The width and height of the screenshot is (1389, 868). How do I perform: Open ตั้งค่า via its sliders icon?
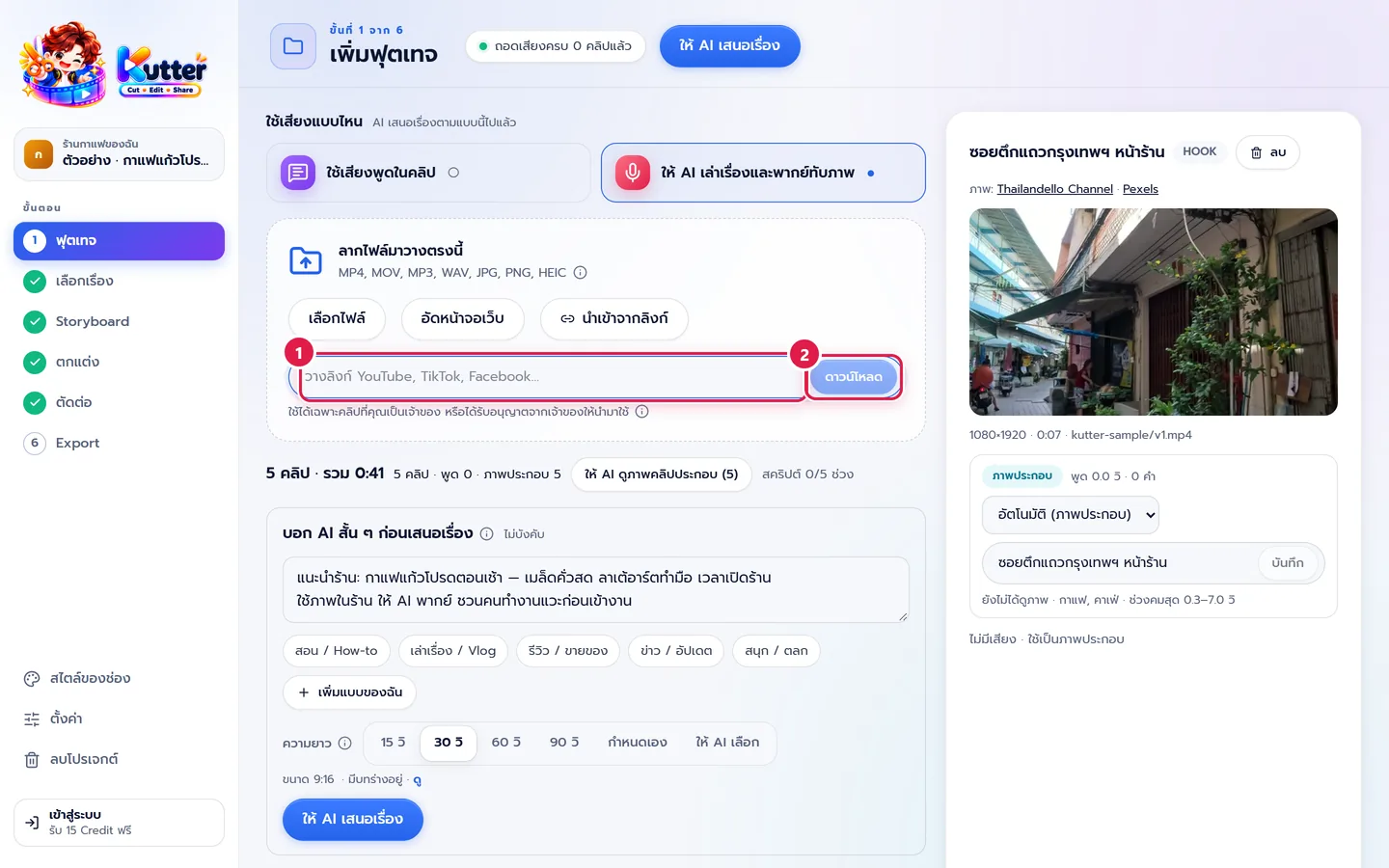(32, 719)
